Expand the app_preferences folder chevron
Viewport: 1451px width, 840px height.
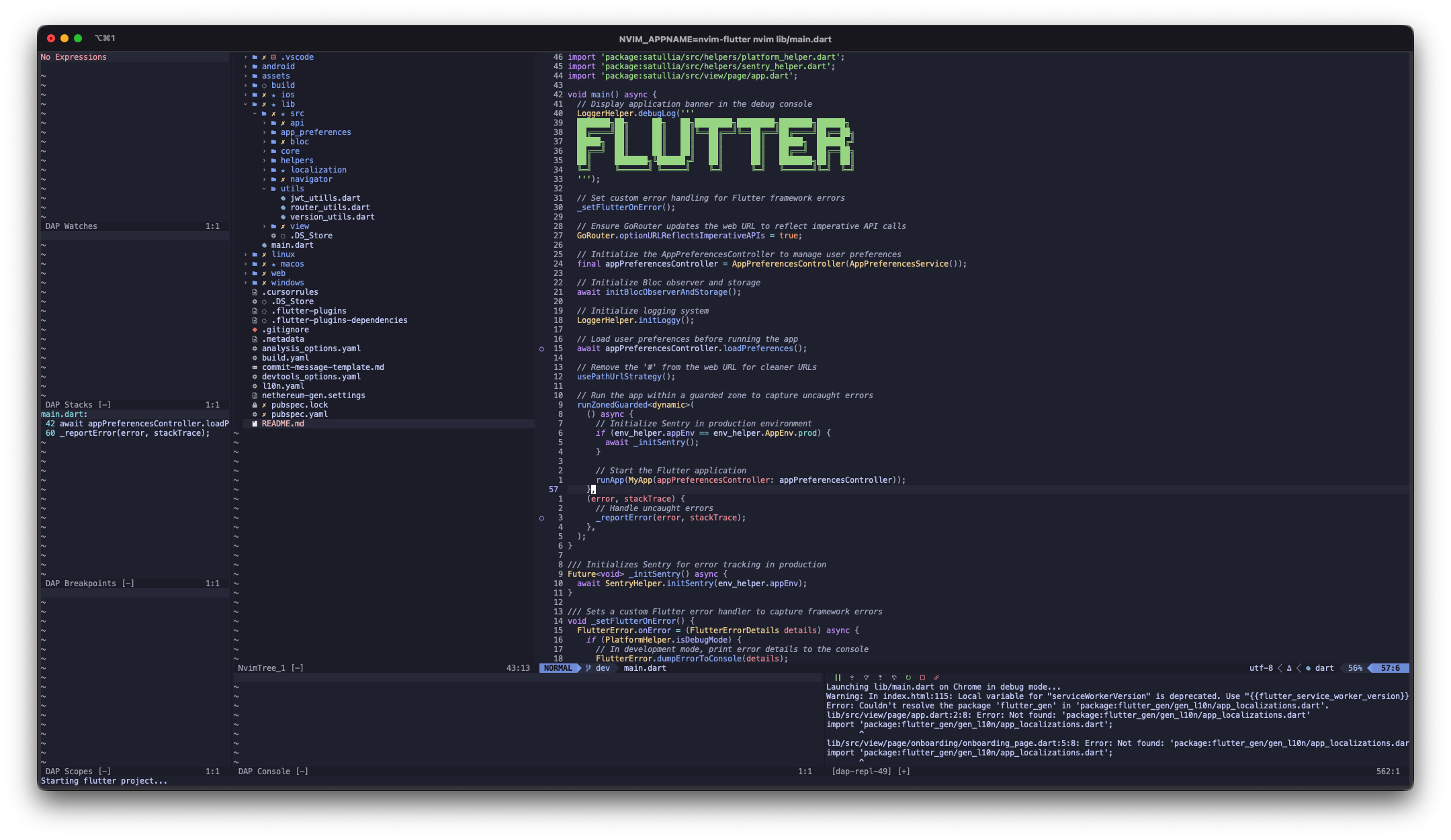click(264, 132)
